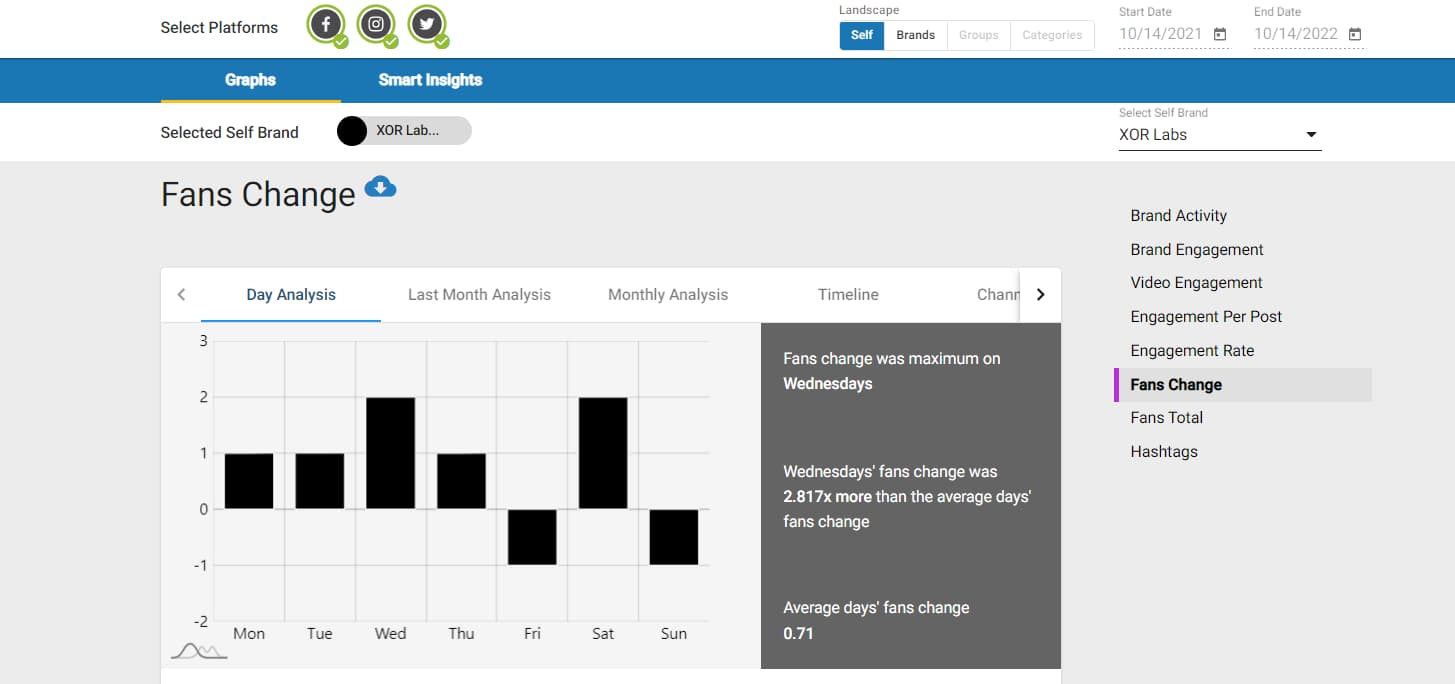
Task: Click the Start Date input field
Action: (x=1160, y=33)
